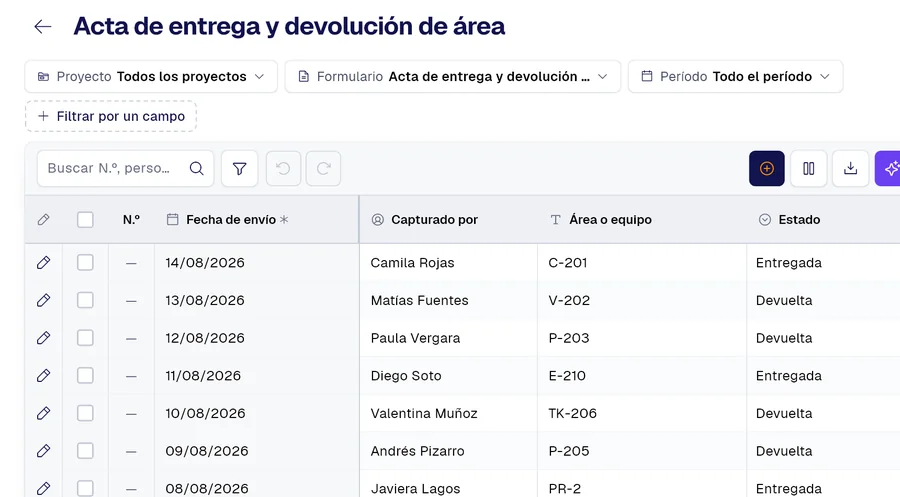Edit the 11/08/2026 row with pencil
The height and width of the screenshot is (497, 900).
coord(43,376)
